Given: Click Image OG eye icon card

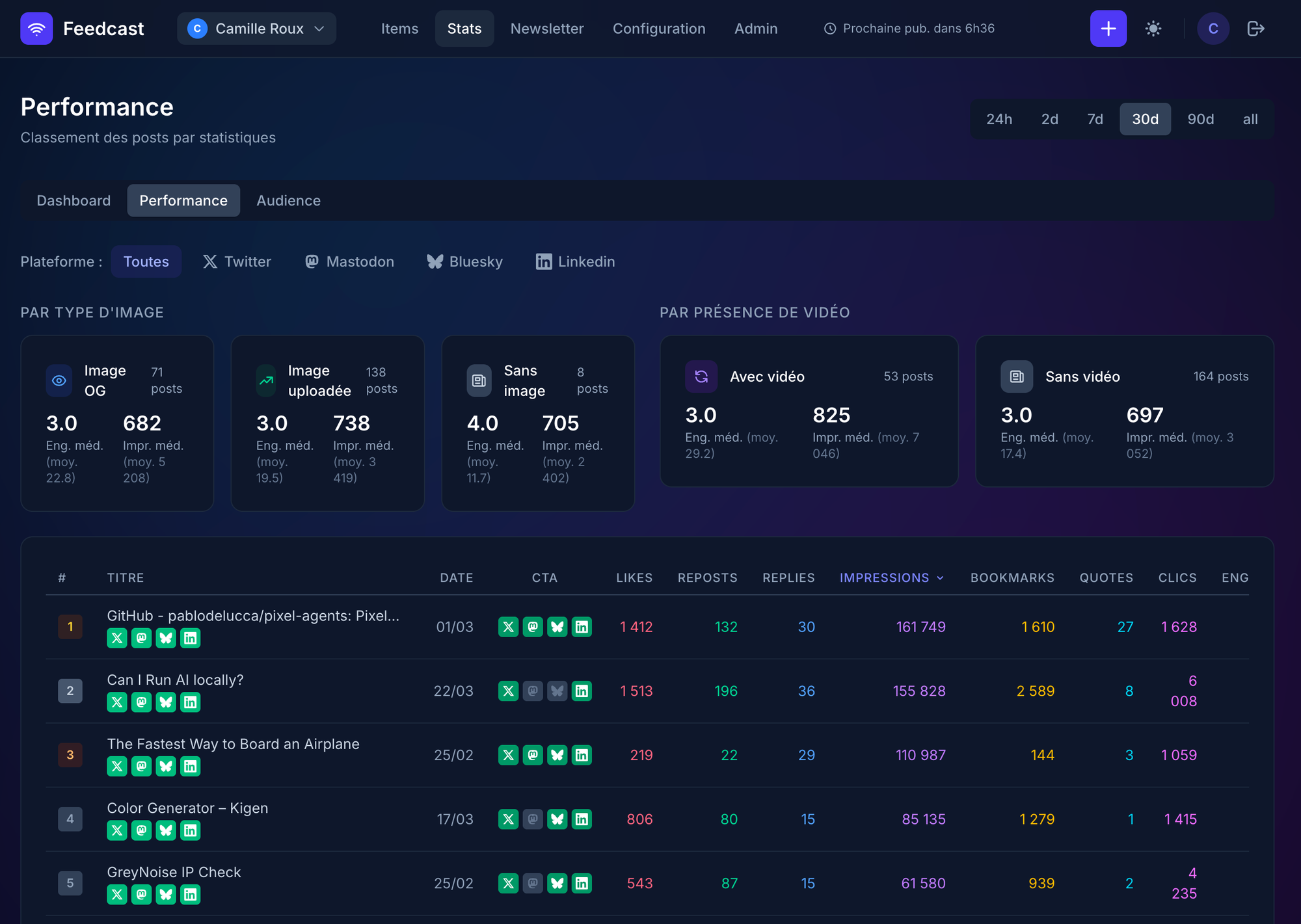Looking at the screenshot, I should (x=59, y=380).
